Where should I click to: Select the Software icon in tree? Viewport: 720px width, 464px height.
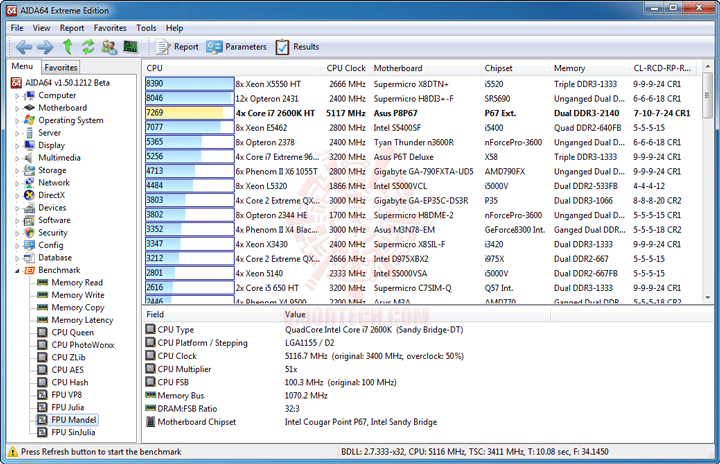29,220
